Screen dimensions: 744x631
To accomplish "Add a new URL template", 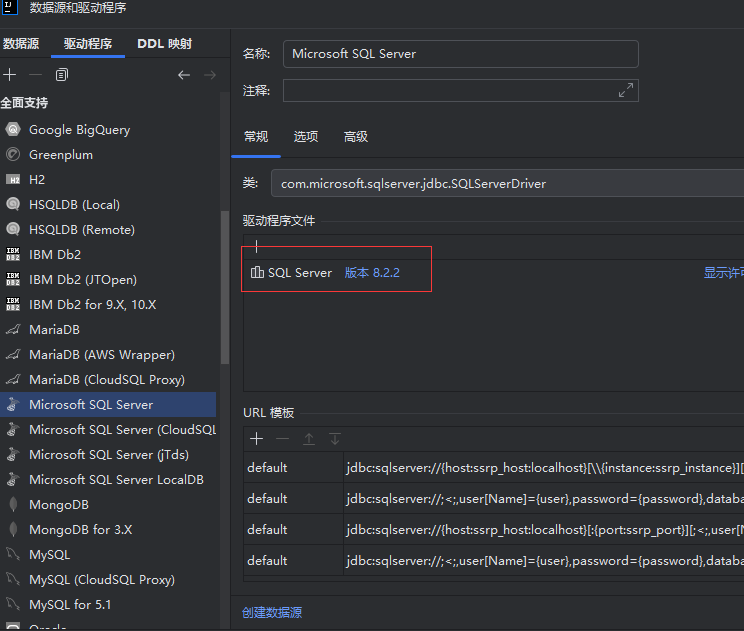I will 256,439.
